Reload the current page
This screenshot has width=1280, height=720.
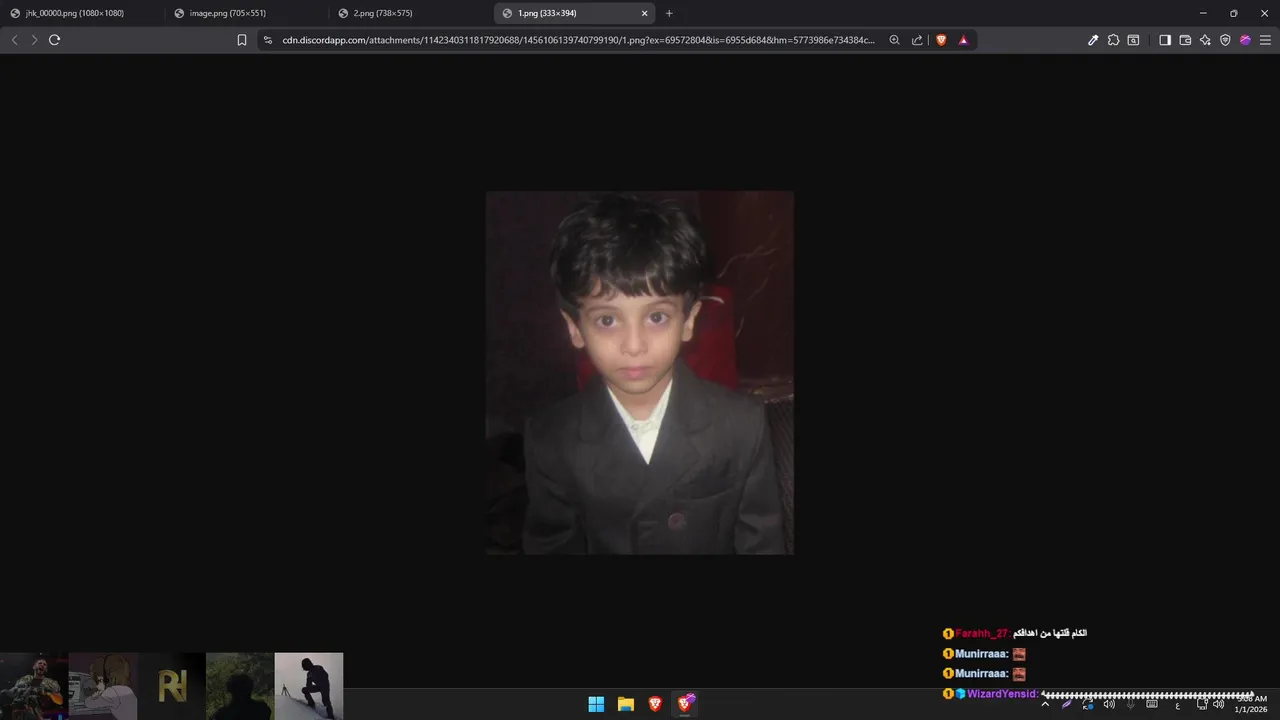click(x=54, y=40)
